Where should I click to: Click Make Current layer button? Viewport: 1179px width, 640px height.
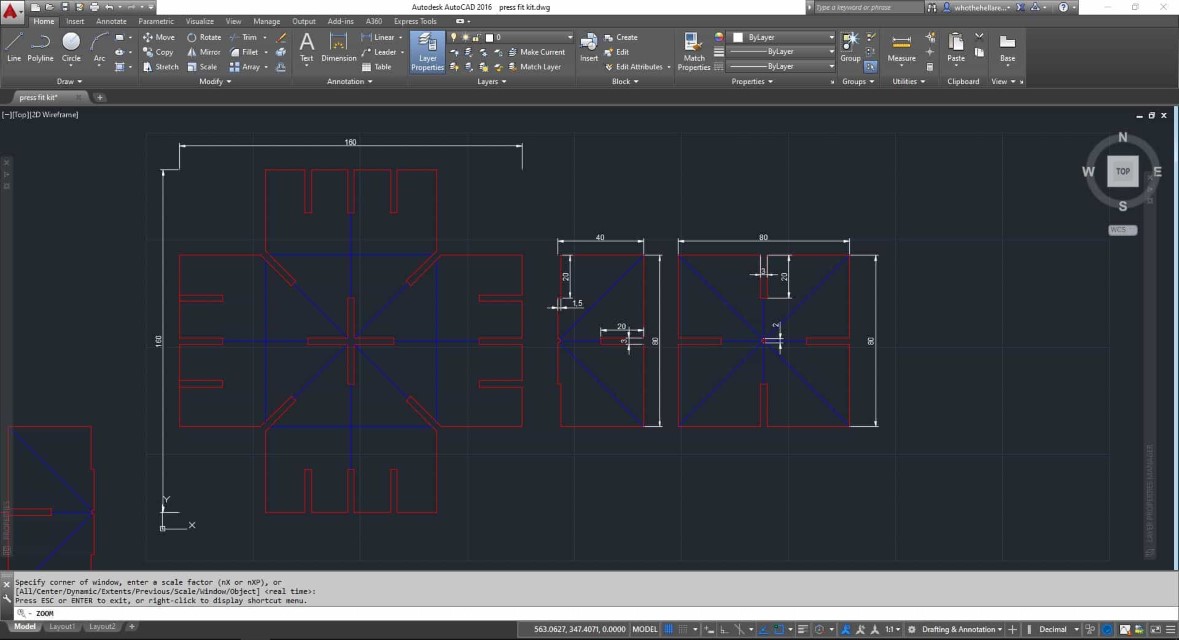536,52
